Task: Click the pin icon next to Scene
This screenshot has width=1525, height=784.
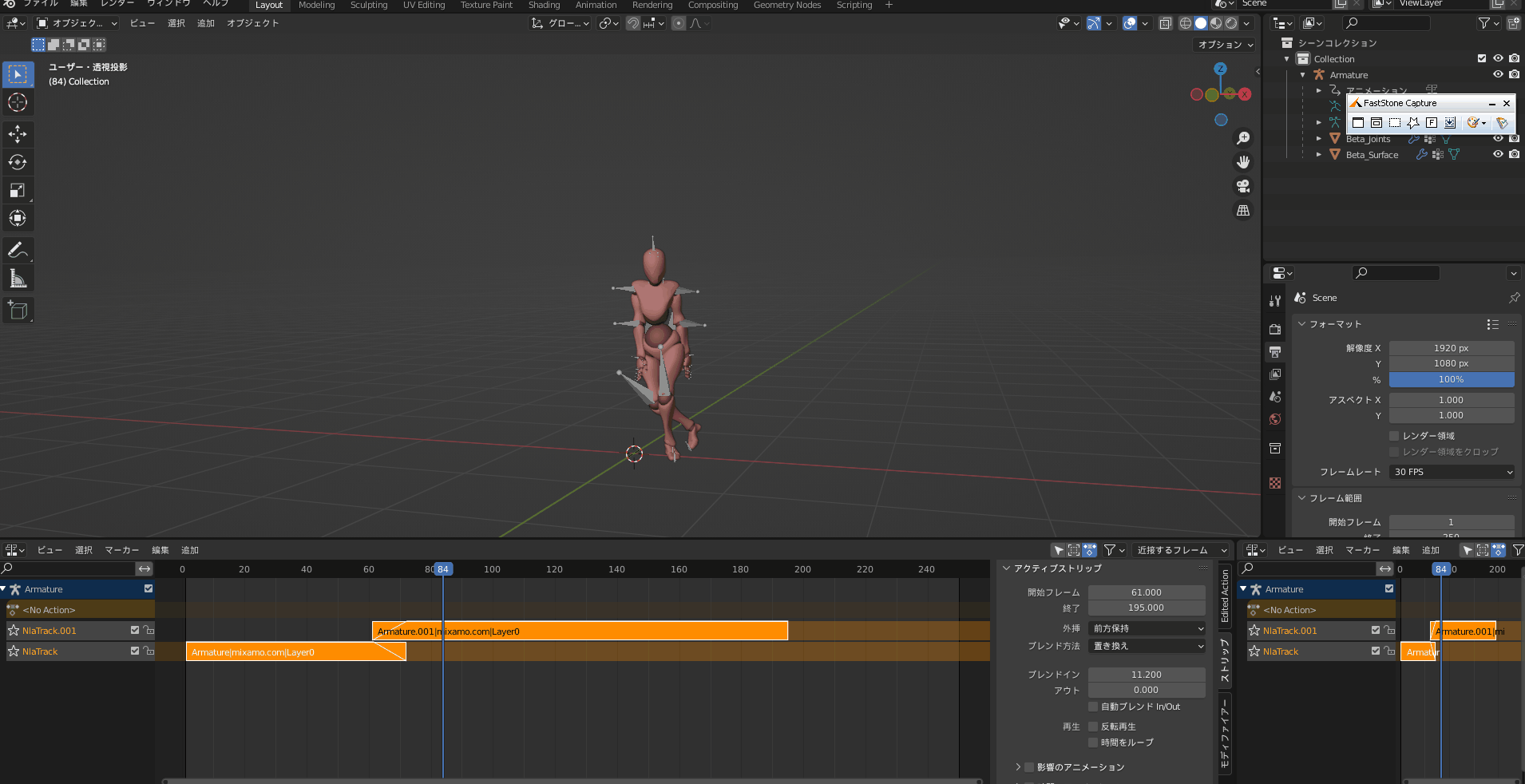Action: pyautogui.click(x=1514, y=298)
